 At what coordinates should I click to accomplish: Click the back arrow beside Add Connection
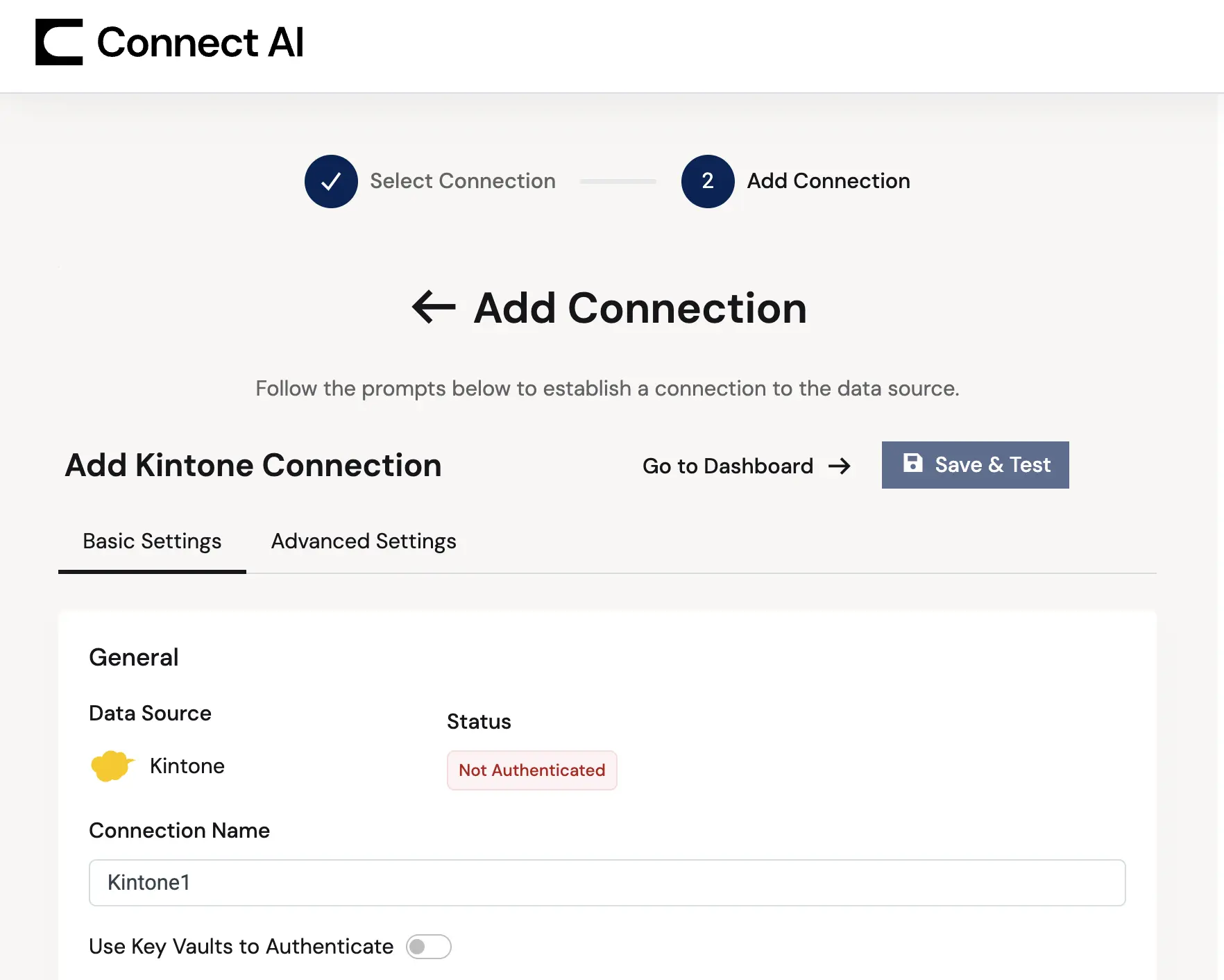tap(434, 307)
